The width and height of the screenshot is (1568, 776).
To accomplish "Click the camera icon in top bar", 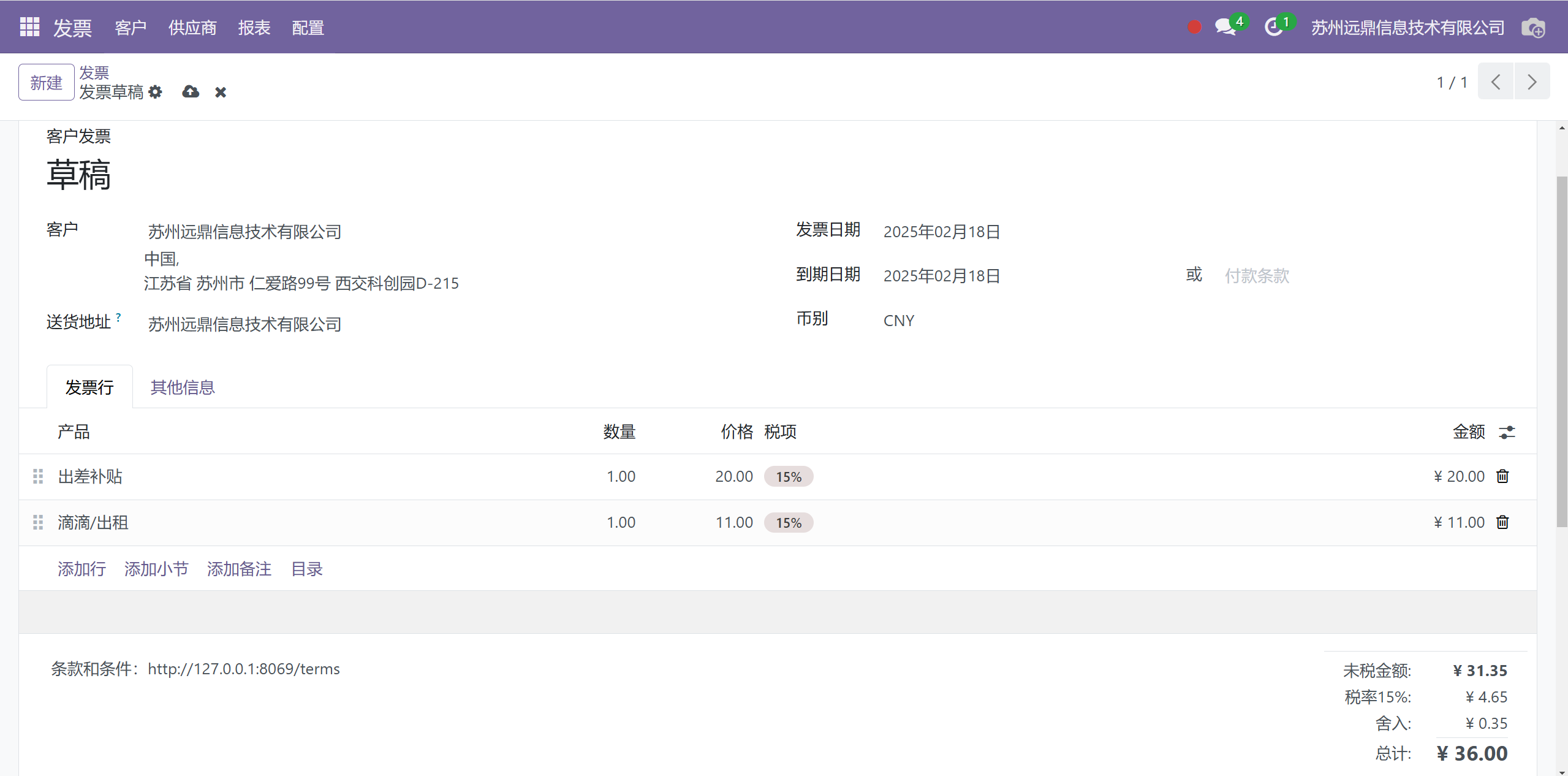I will click(1533, 28).
